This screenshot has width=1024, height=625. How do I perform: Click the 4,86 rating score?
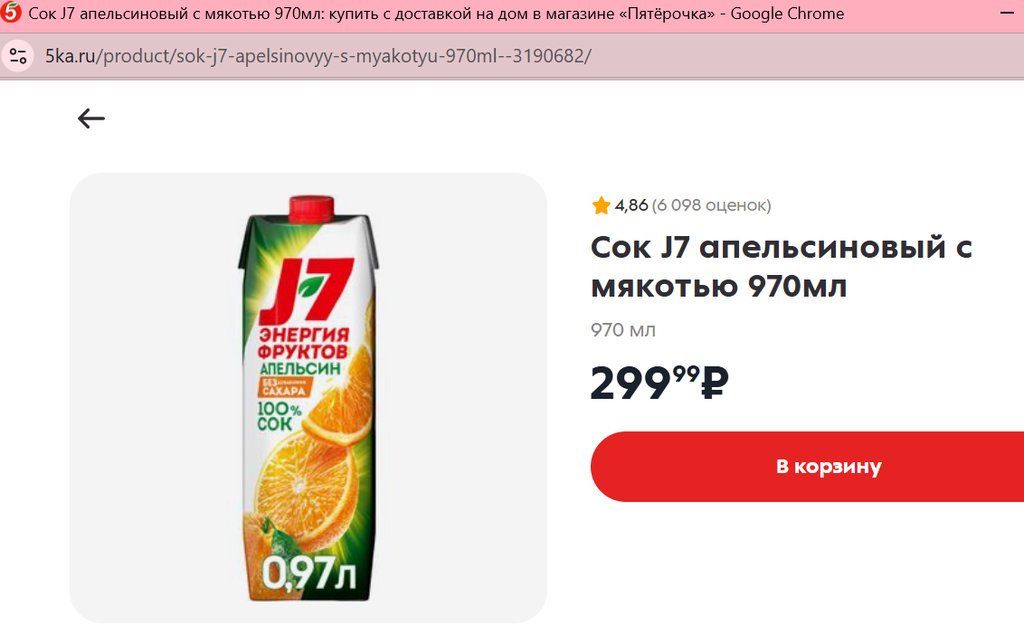pyautogui.click(x=631, y=206)
